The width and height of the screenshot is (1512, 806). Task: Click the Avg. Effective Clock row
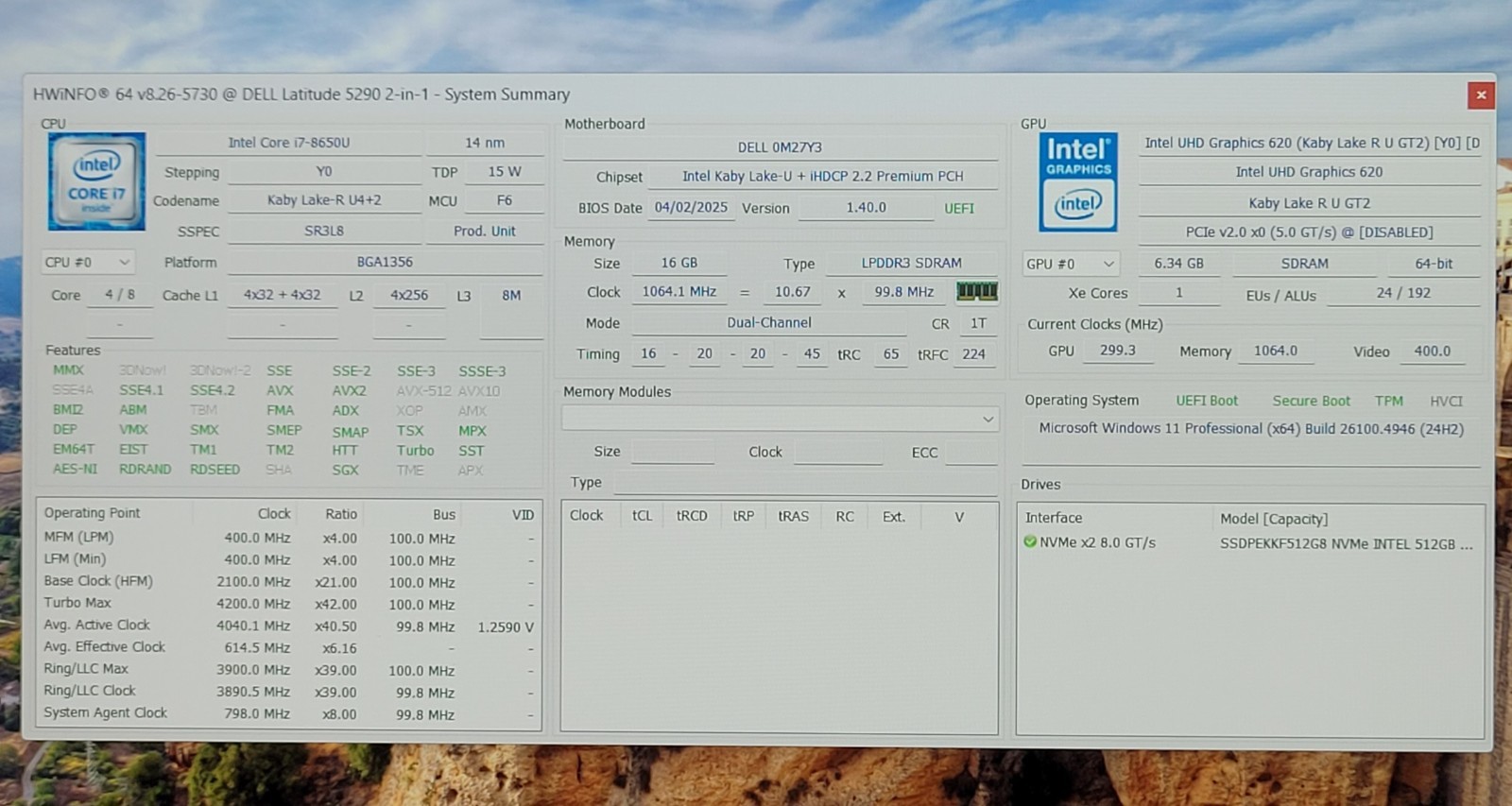click(x=289, y=647)
